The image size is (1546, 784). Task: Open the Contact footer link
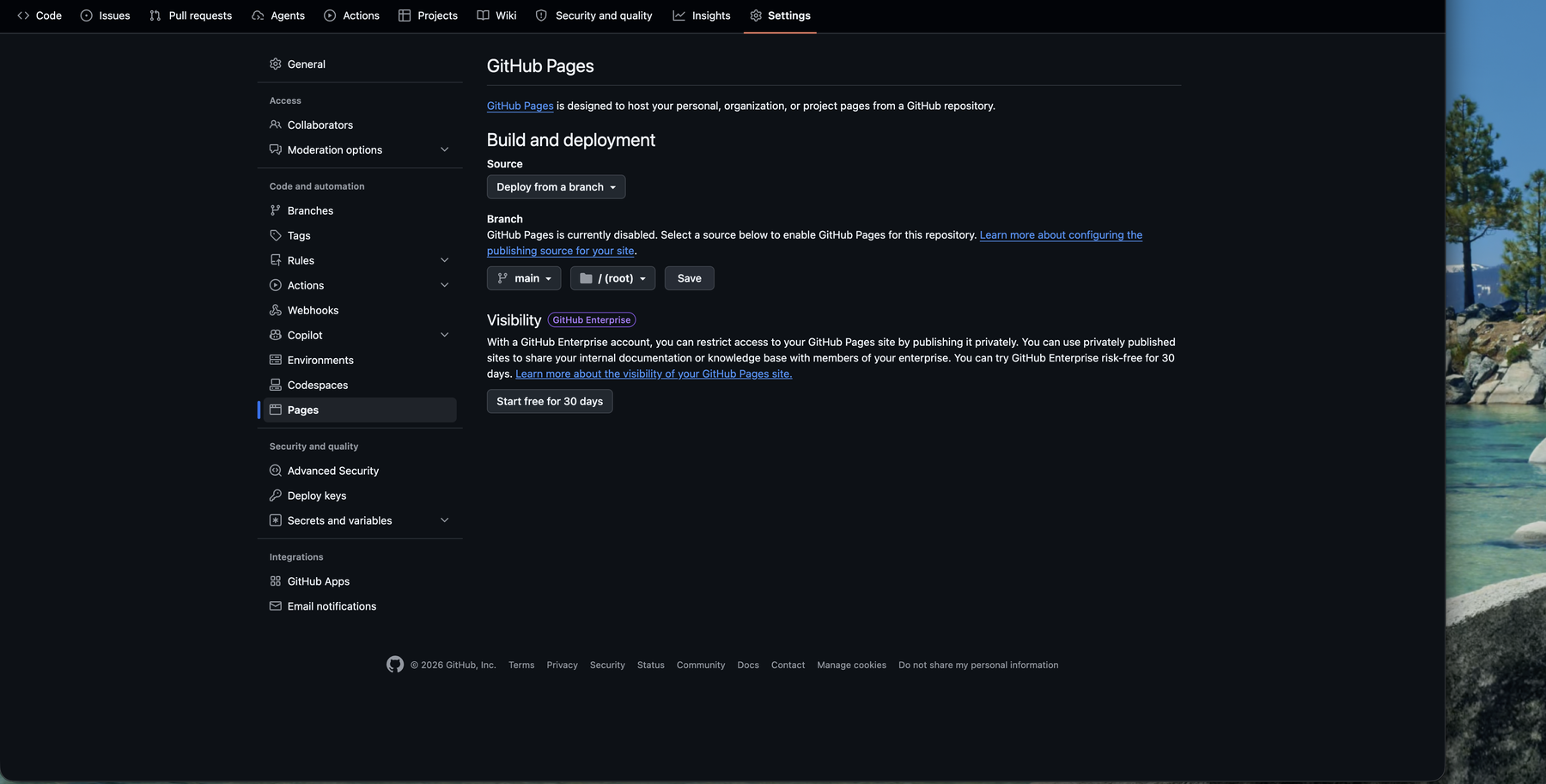click(x=788, y=665)
